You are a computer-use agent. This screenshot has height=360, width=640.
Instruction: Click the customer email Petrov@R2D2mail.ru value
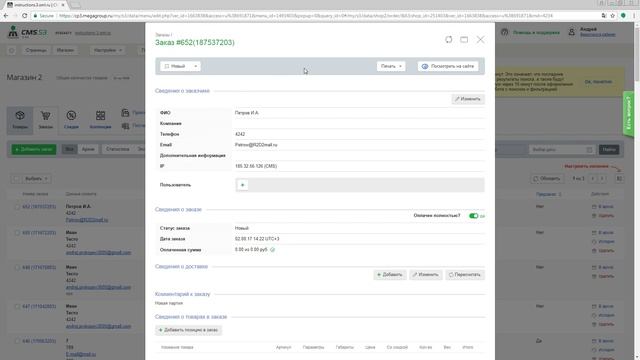point(256,145)
